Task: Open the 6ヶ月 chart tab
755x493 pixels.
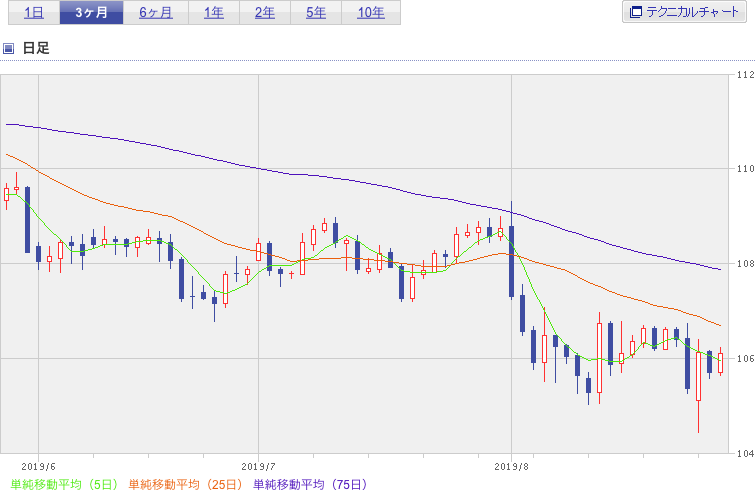Action: click(x=156, y=13)
